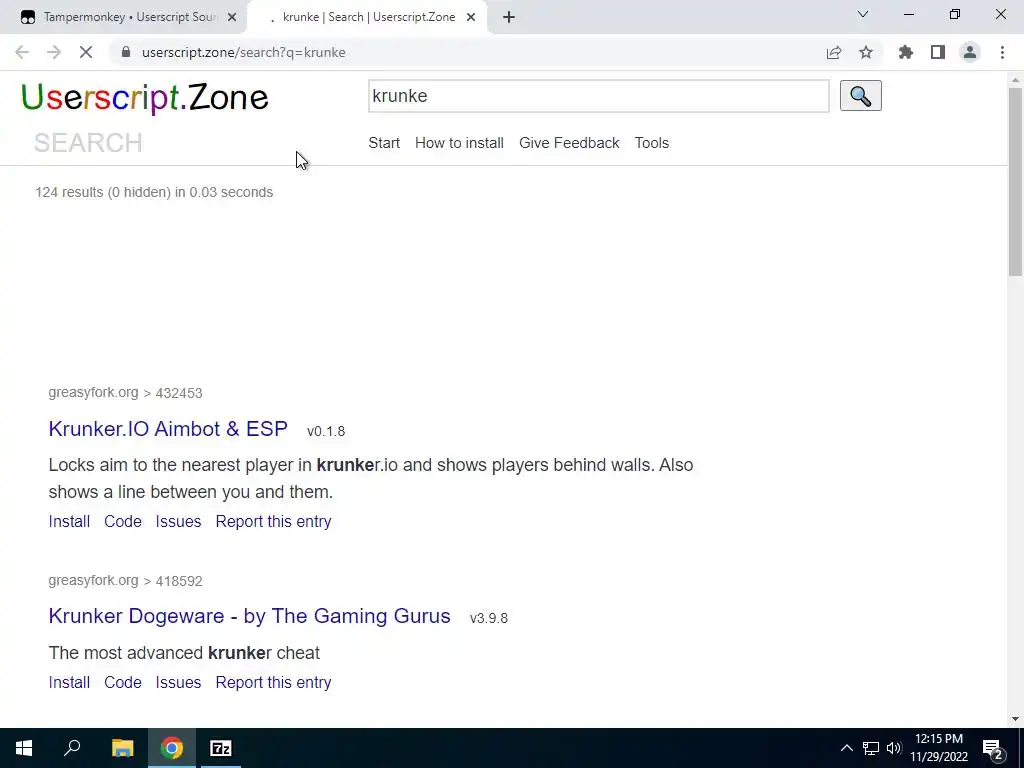Image resolution: width=1024 pixels, height=768 pixels.
Task: Open How to install page
Action: click(459, 143)
